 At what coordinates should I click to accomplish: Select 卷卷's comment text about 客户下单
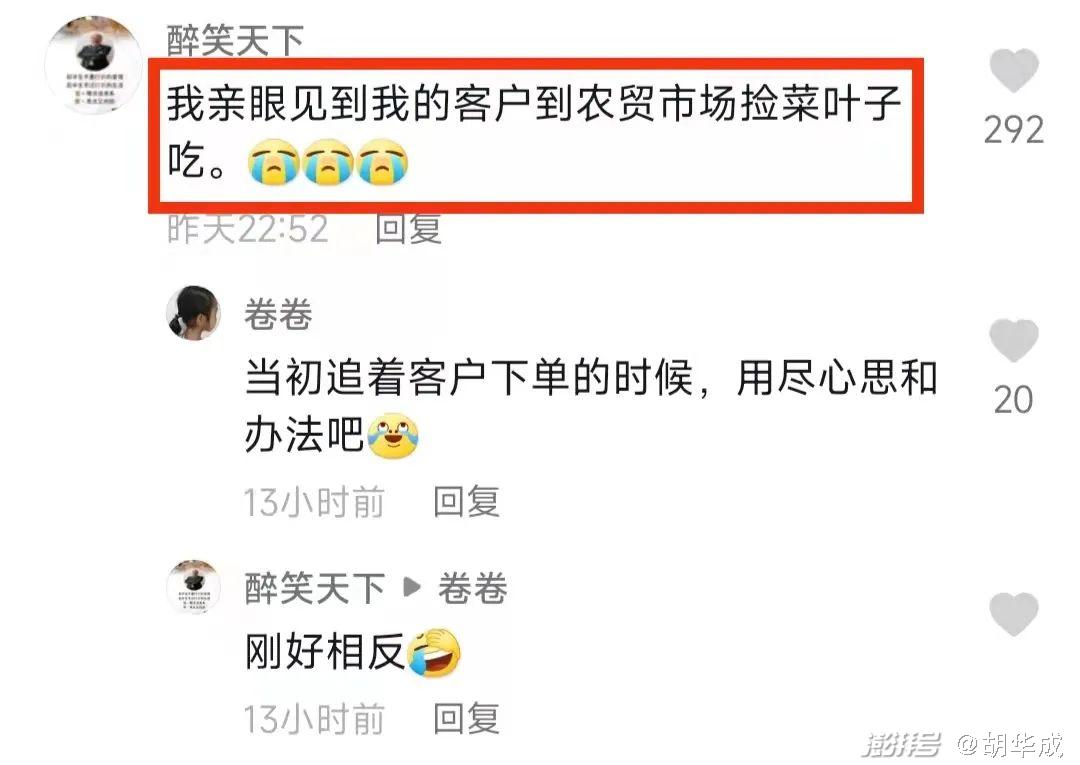tap(591, 406)
